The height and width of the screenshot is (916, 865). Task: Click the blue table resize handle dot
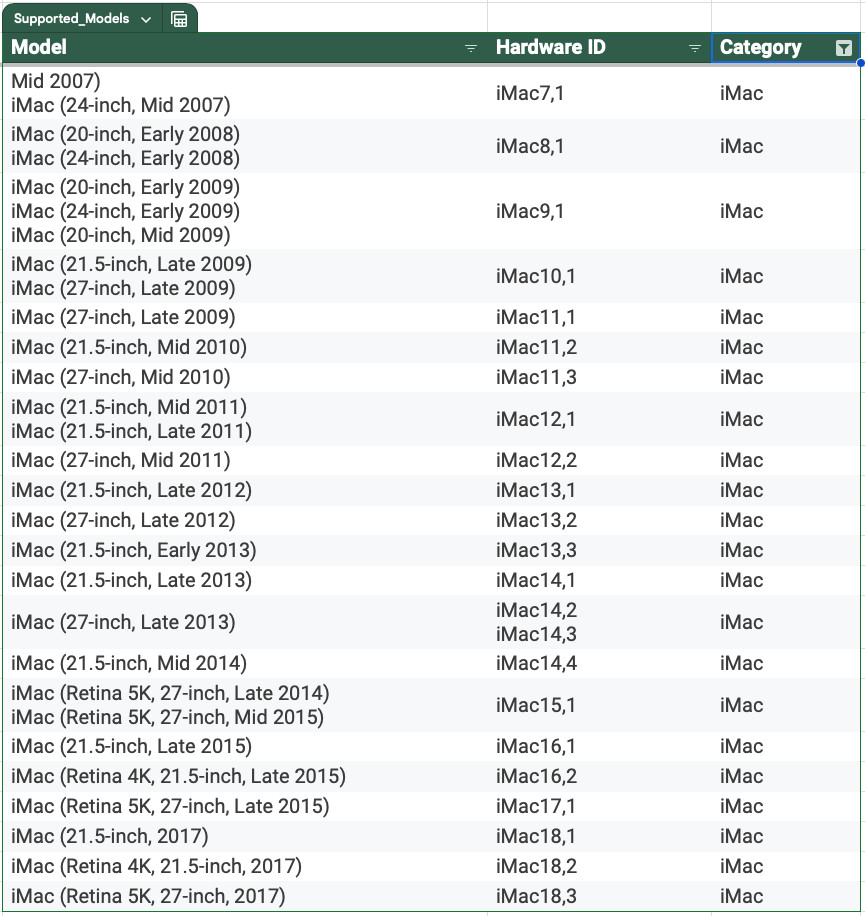[860, 63]
